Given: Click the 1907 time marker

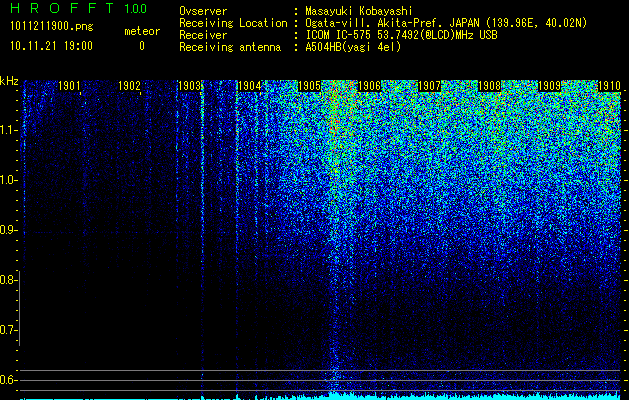Looking at the screenshot, I should tap(429, 86).
